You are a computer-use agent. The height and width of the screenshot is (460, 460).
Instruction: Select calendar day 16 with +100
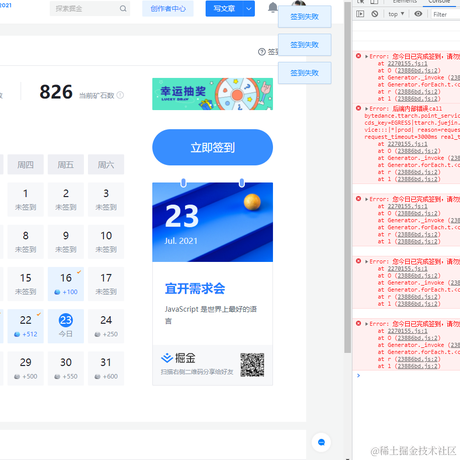[66, 284]
